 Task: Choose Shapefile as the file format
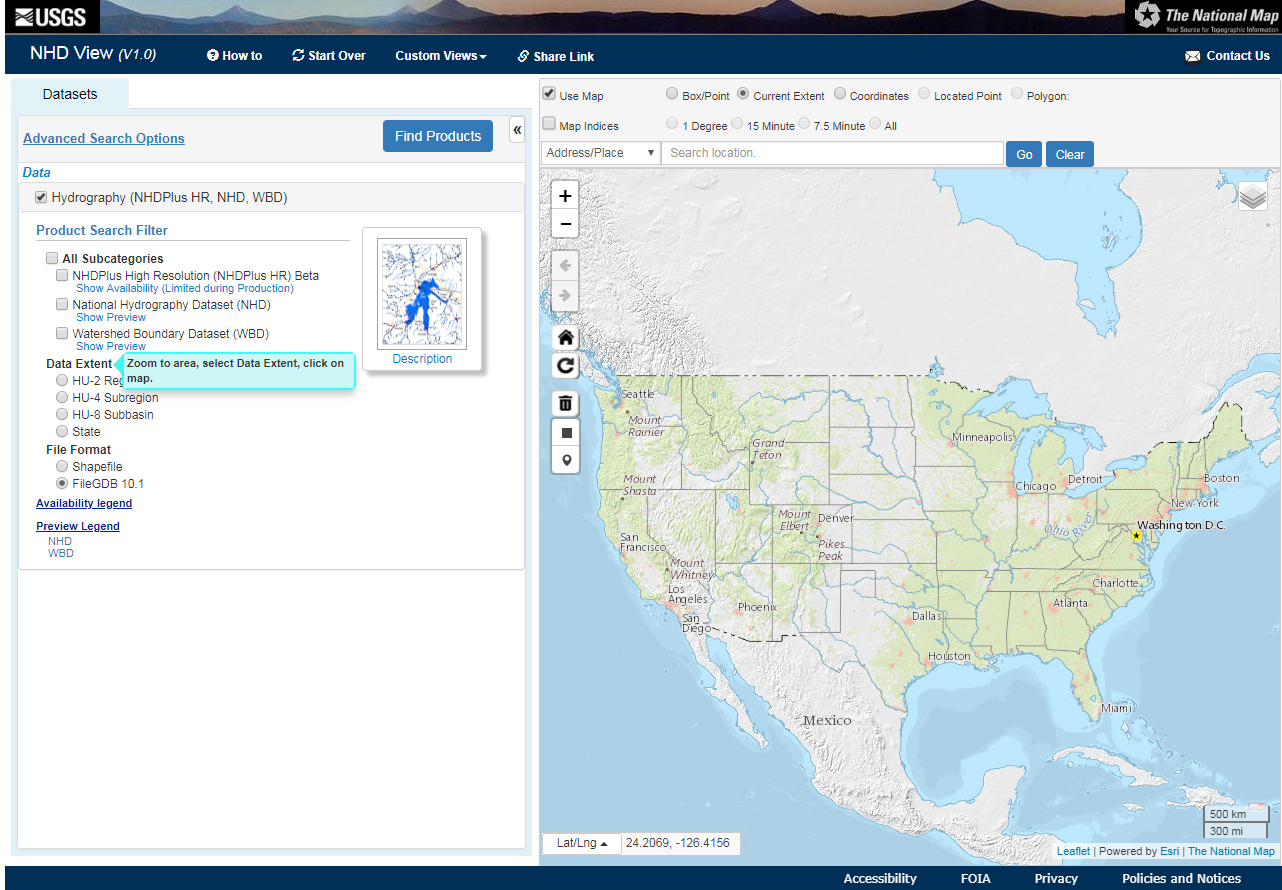[x=61, y=466]
